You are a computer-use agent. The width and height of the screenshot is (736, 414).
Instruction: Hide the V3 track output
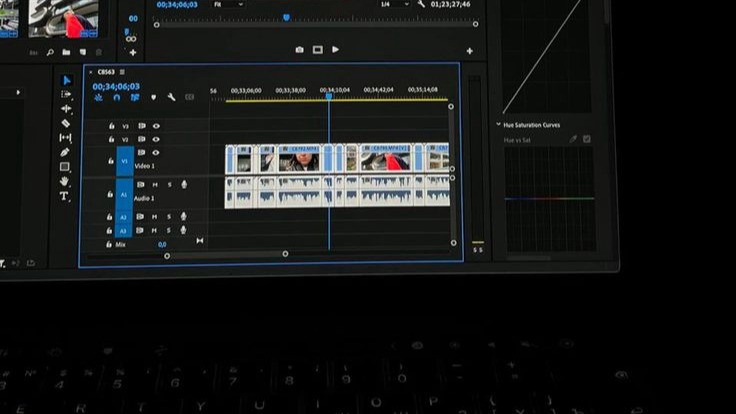tap(156, 126)
